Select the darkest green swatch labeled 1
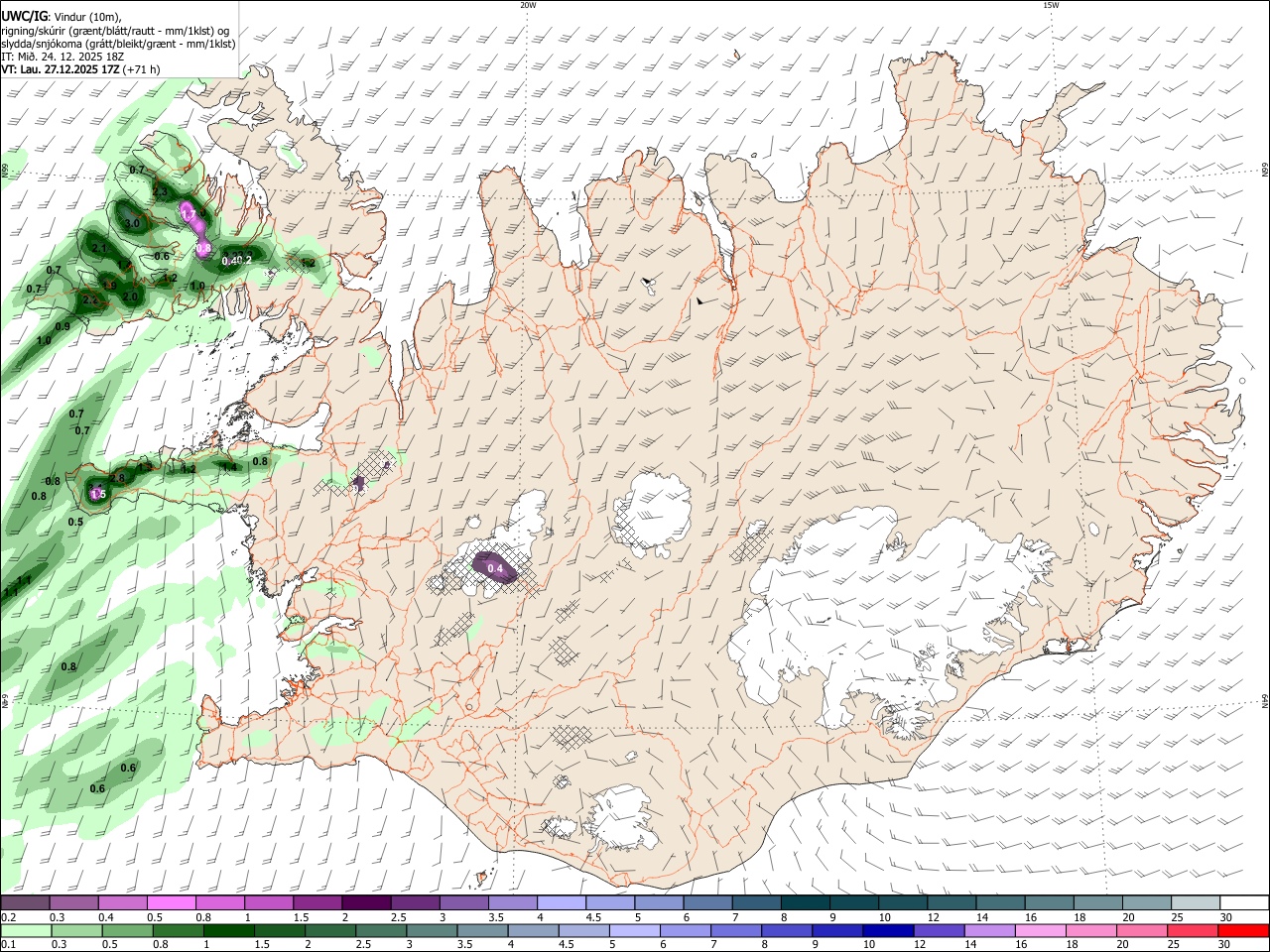 pos(228,930)
